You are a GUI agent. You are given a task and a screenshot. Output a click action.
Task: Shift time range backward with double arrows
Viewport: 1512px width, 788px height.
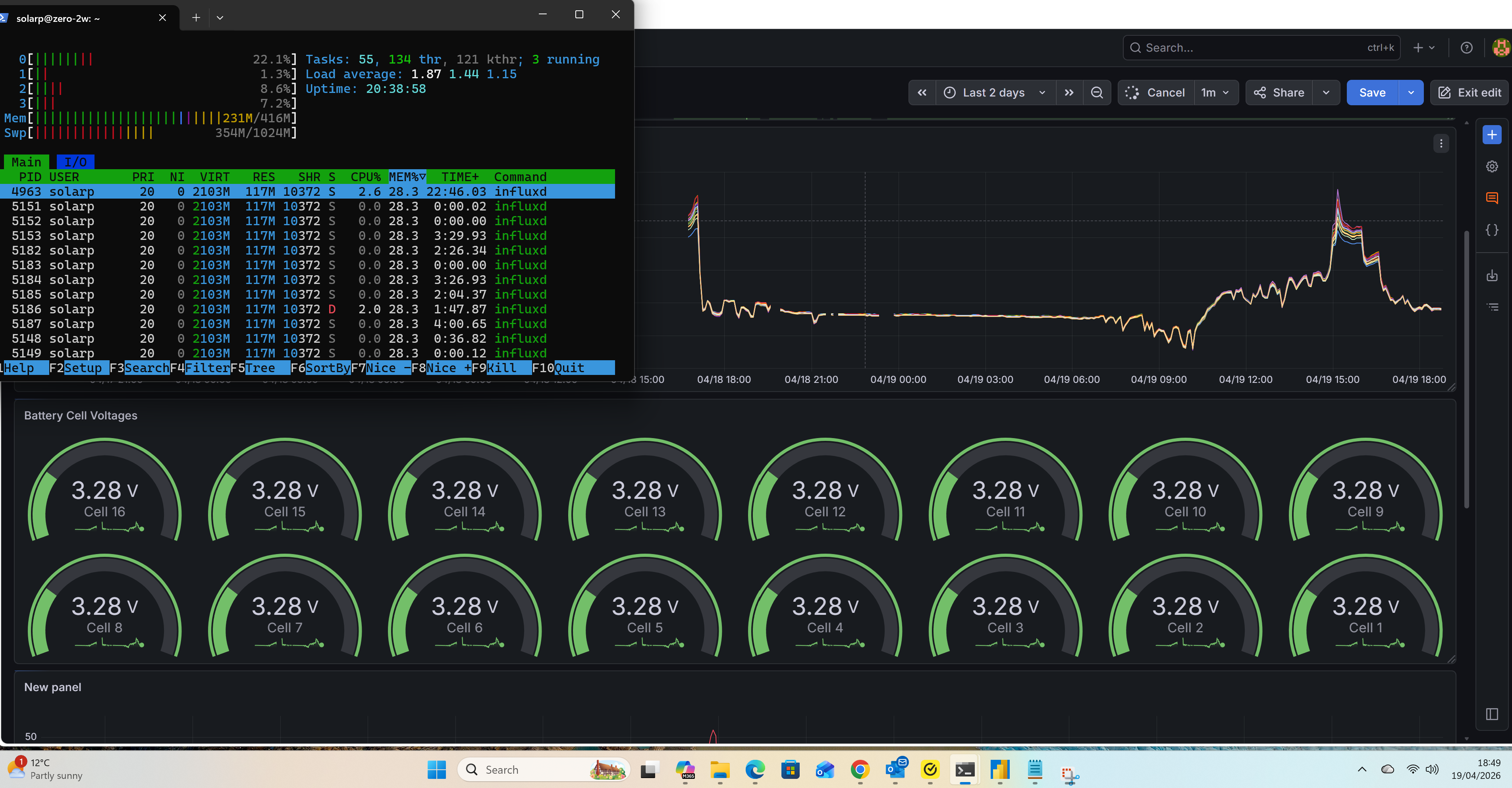[x=922, y=93]
